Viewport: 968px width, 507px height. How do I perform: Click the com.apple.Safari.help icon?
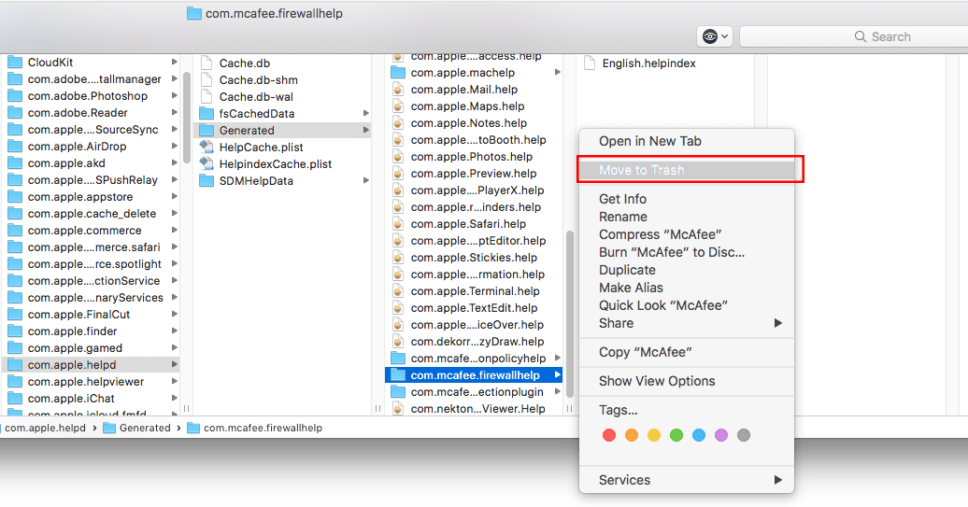[x=398, y=224]
